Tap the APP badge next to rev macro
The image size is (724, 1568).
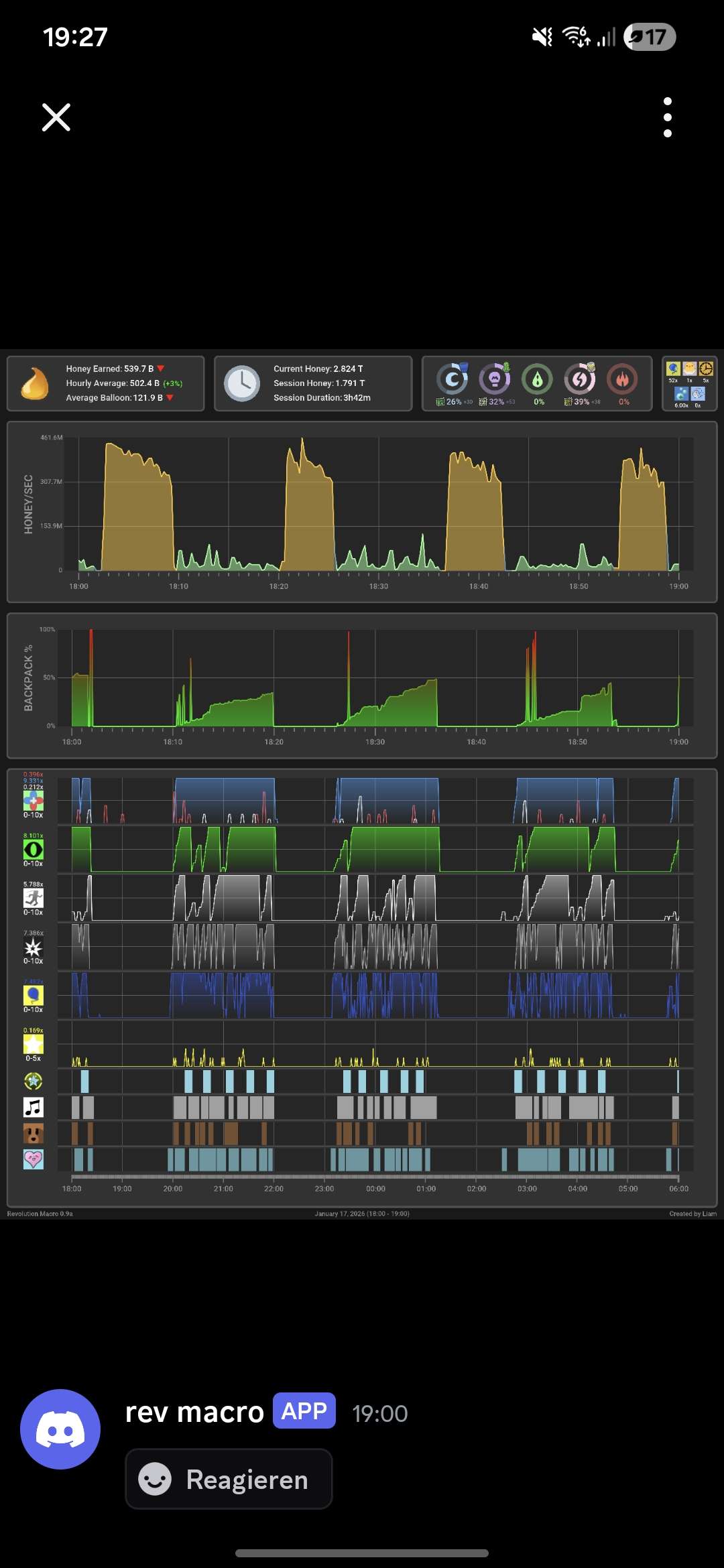pos(304,1411)
